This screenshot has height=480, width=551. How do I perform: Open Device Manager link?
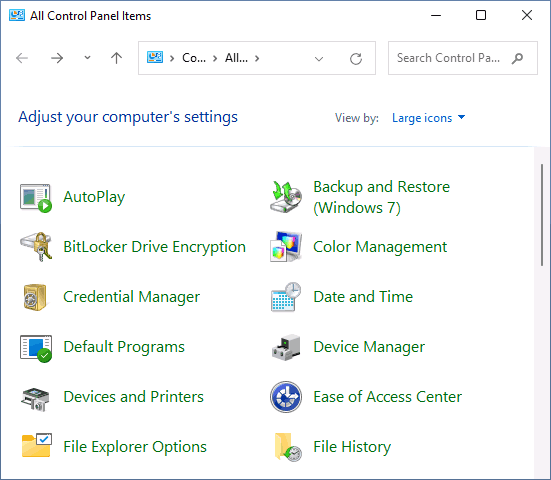click(369, 347)
